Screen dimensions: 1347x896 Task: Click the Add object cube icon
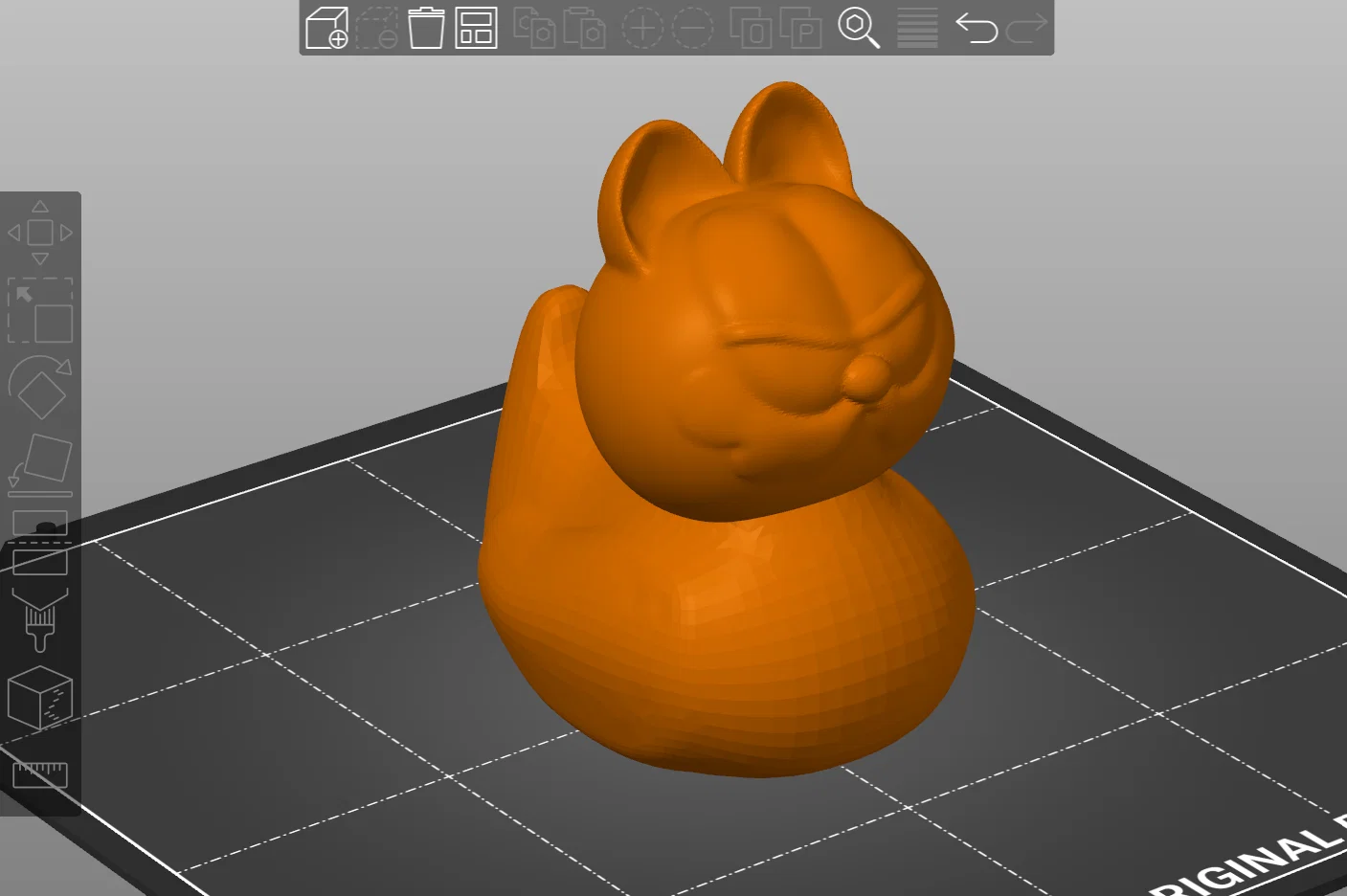(326, 28)
